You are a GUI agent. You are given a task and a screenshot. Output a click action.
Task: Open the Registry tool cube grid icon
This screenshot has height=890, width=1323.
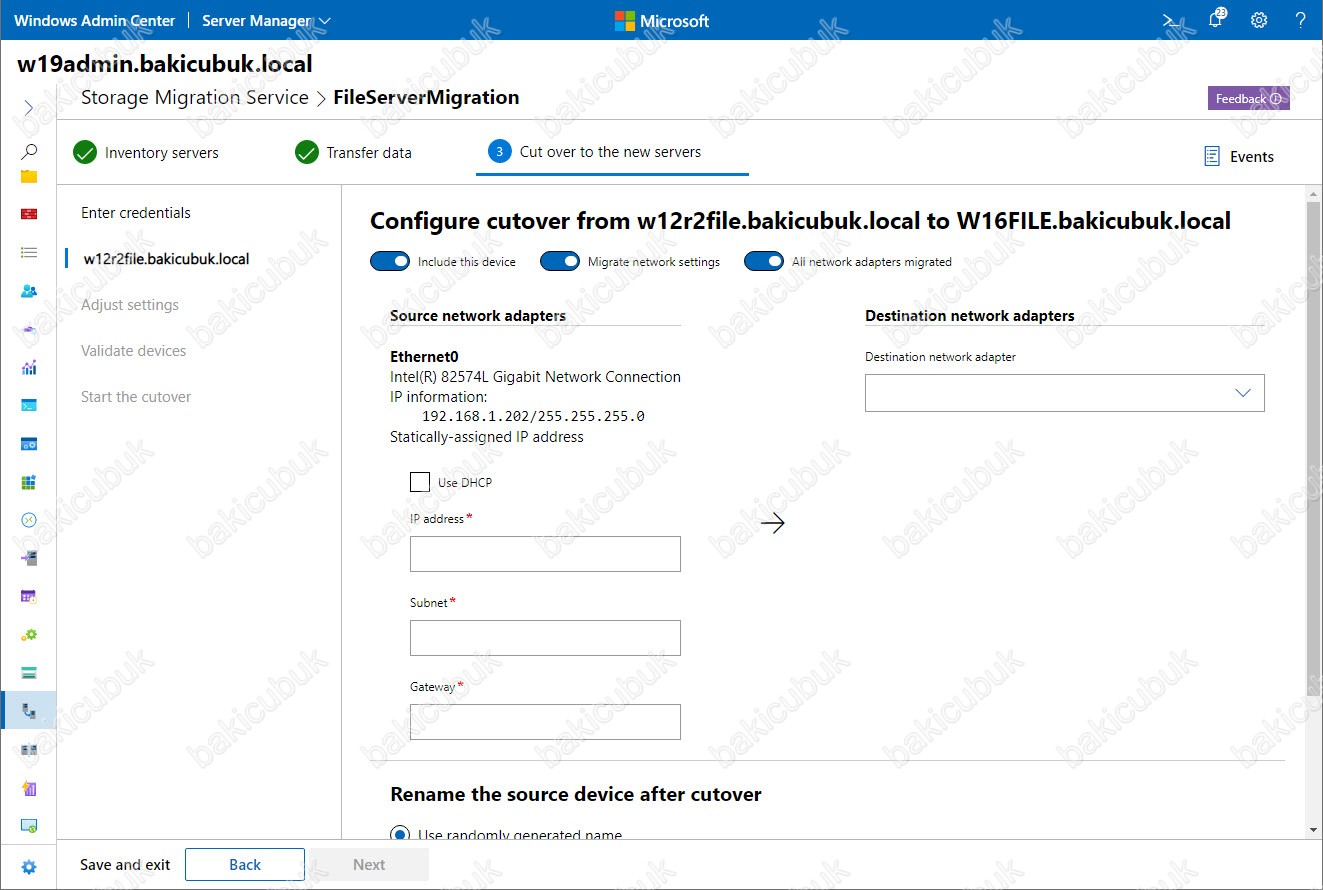pyautogui.click(x=29, y=482)
